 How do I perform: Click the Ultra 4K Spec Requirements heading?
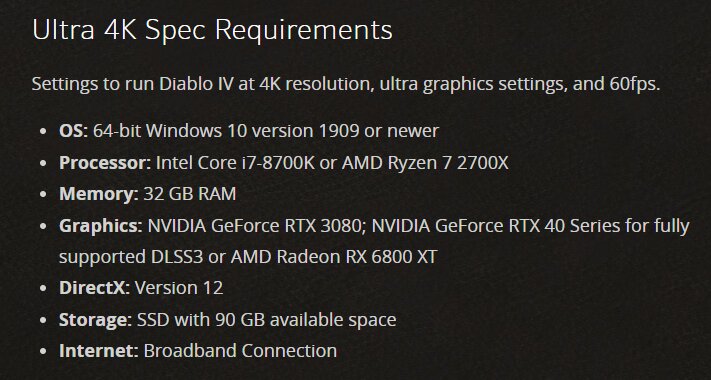tap(212, 31)
